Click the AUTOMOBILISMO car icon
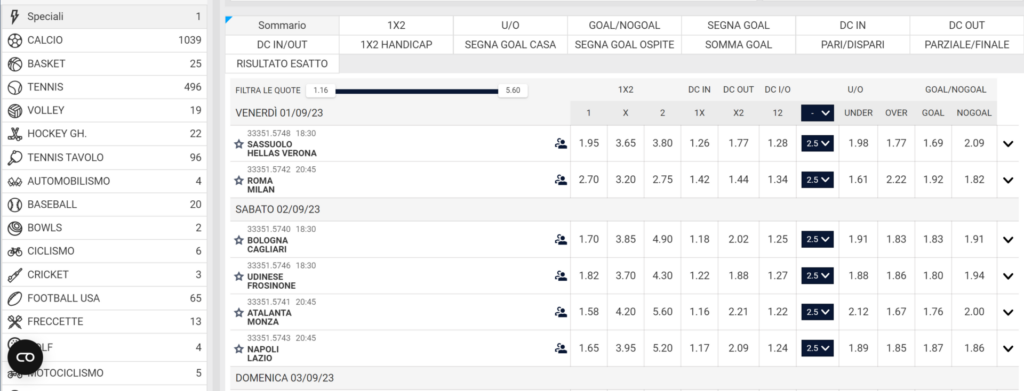 click(14, 181)
